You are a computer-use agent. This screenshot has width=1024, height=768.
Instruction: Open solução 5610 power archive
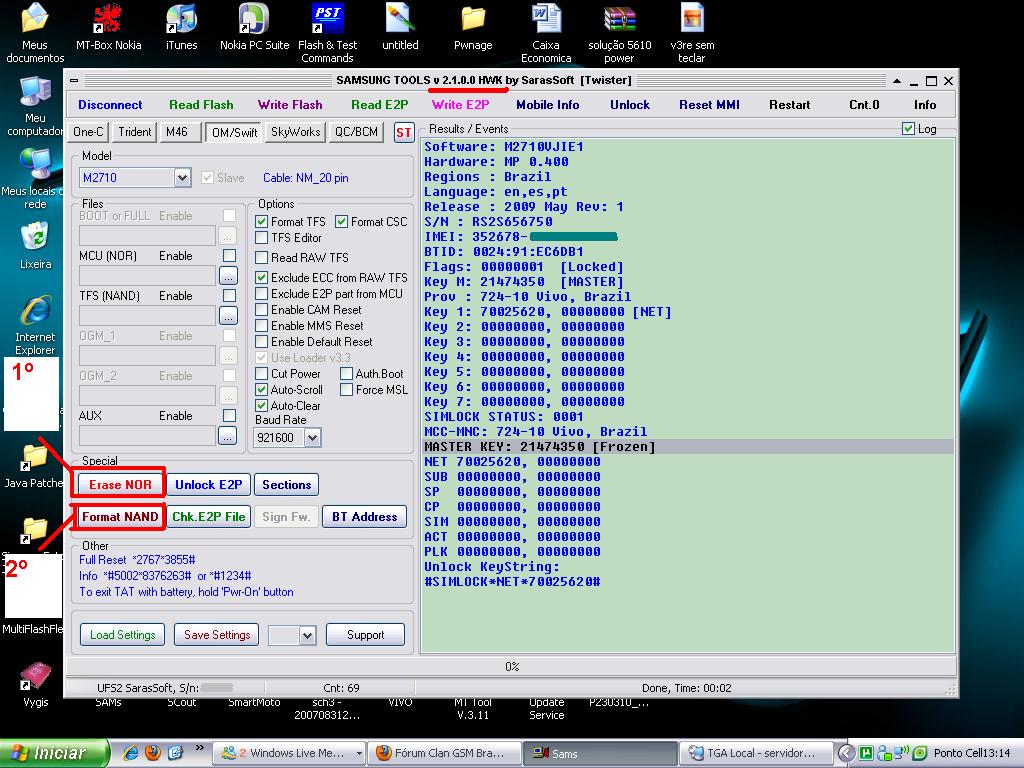pos(619,33)
